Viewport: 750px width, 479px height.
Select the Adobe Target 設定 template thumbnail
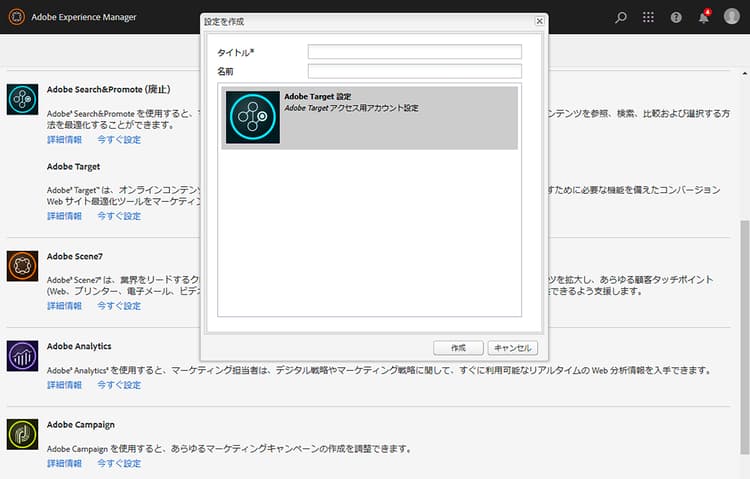coord(253,117)
